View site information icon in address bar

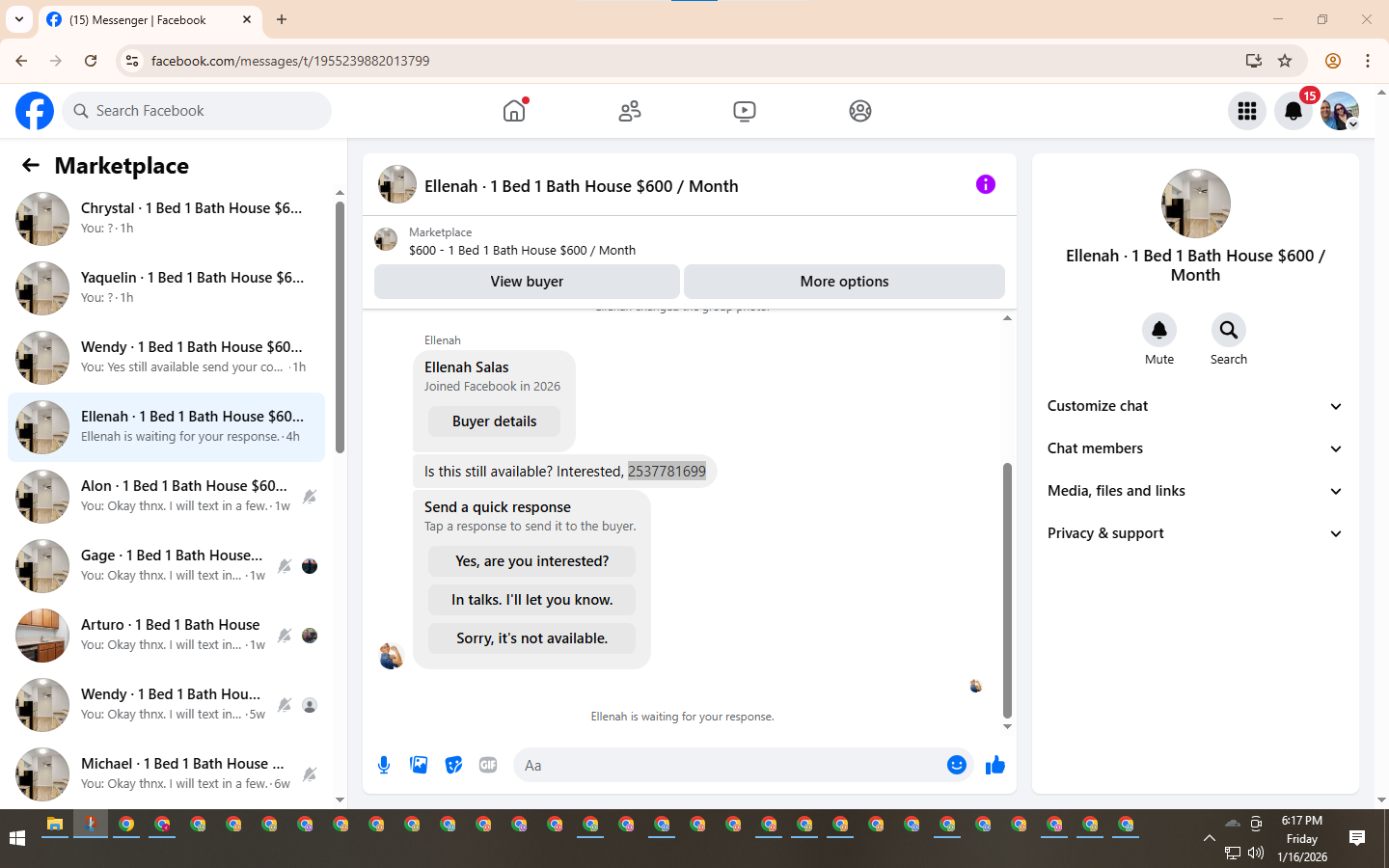click(132, 61)
